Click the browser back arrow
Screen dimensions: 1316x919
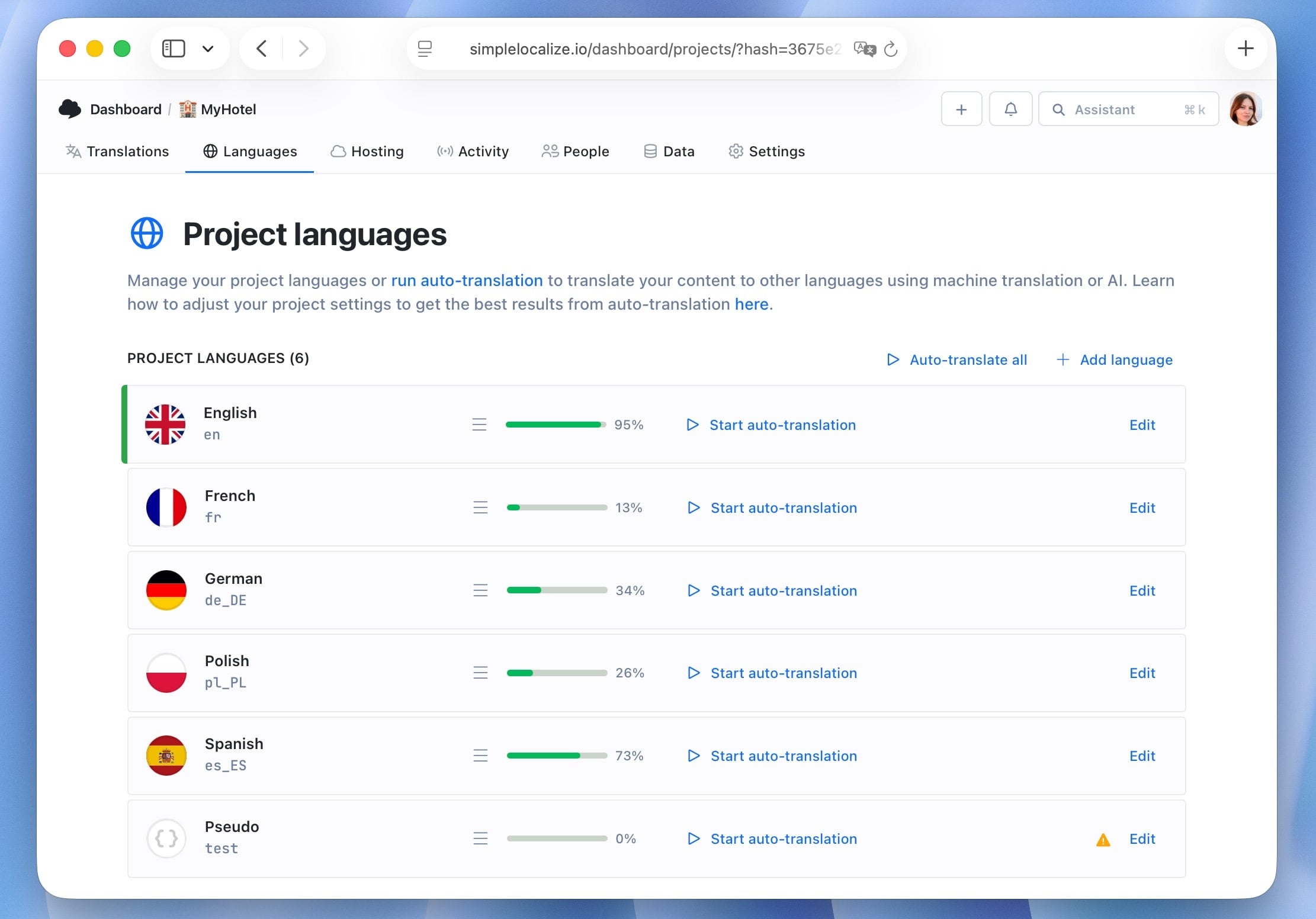tap(261, 48)
